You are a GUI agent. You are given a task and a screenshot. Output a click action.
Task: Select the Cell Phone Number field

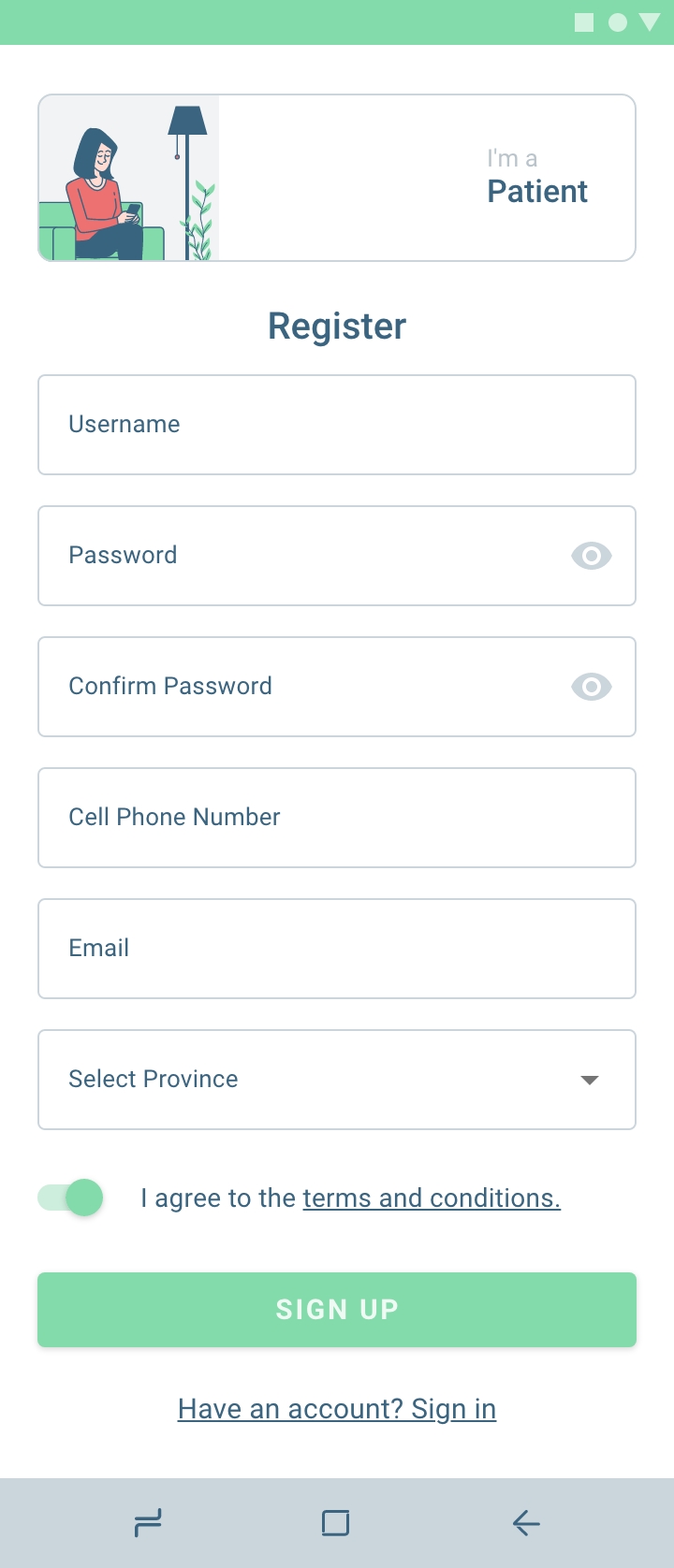tap(337, 818)
